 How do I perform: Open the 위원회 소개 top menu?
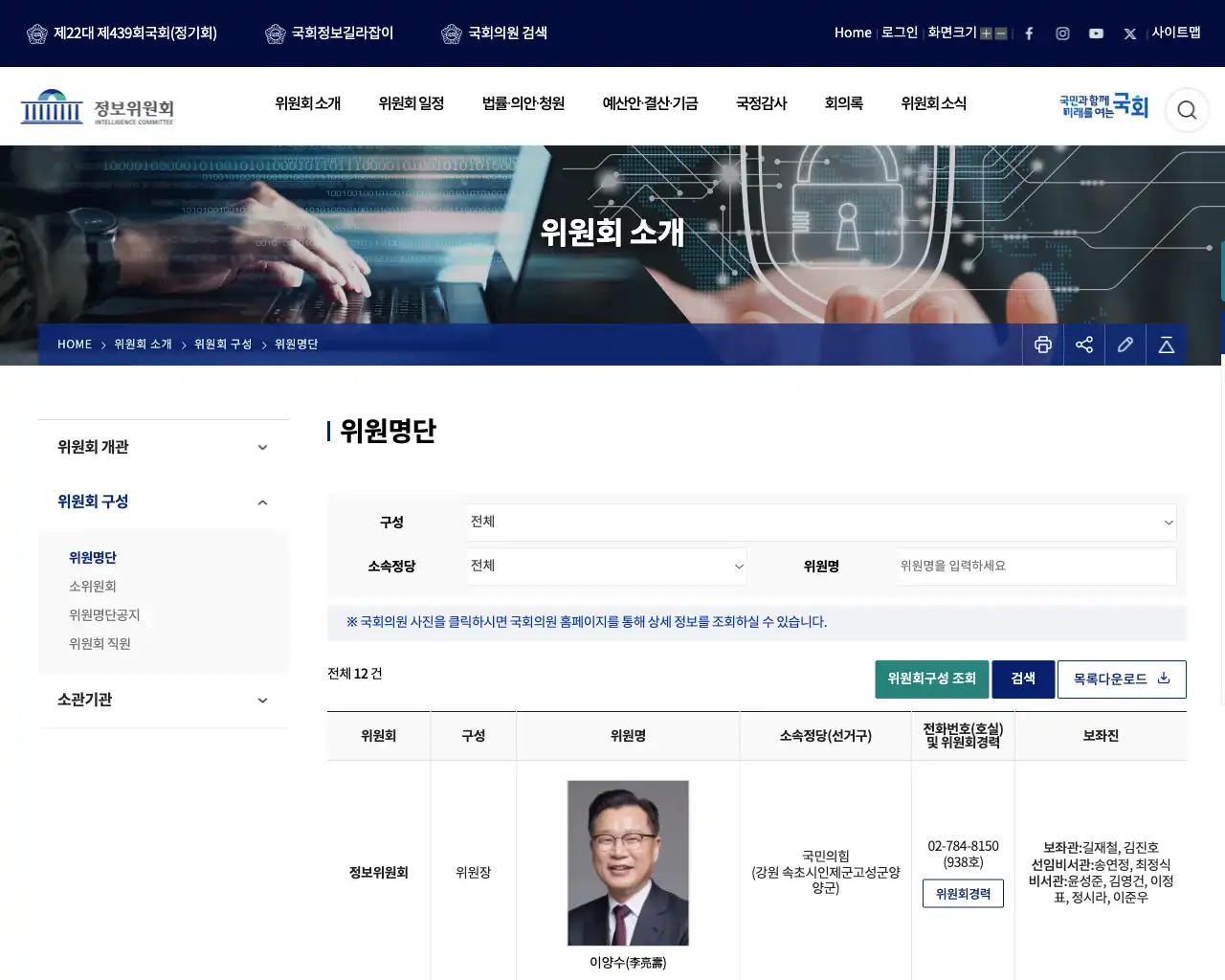coord(307,103)
